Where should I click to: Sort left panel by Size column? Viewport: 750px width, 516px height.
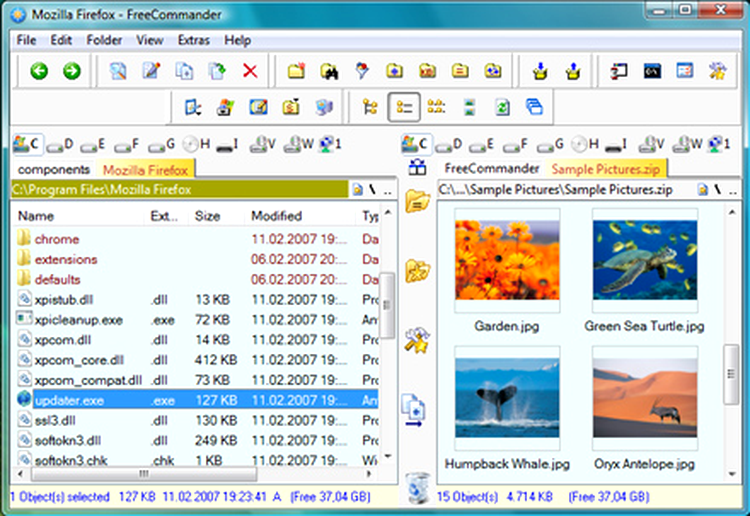pyautogui.click(x=217, y=216)
